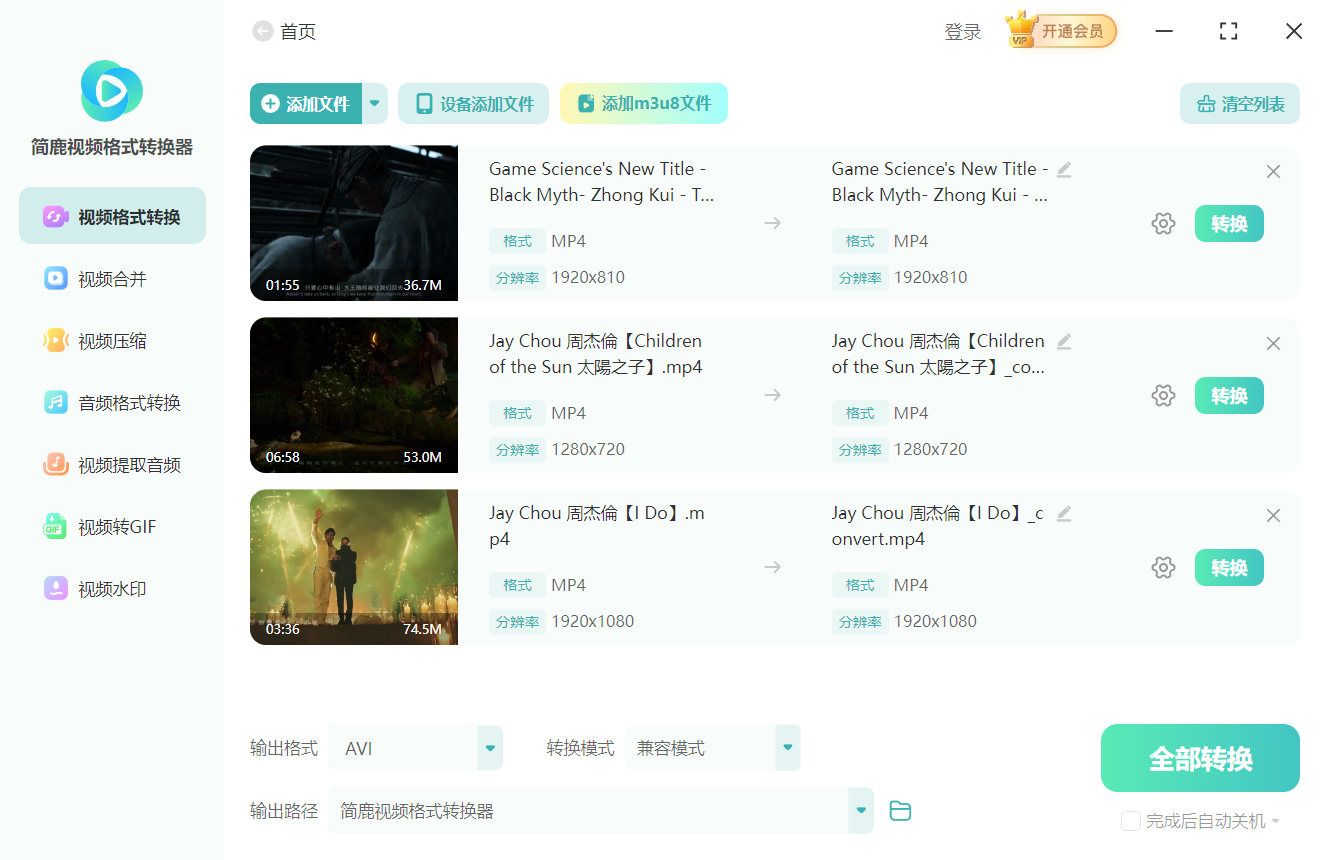Click the broom icon on 清空列表
This screenshot has width=1326, height=860.
(1206, 104)
